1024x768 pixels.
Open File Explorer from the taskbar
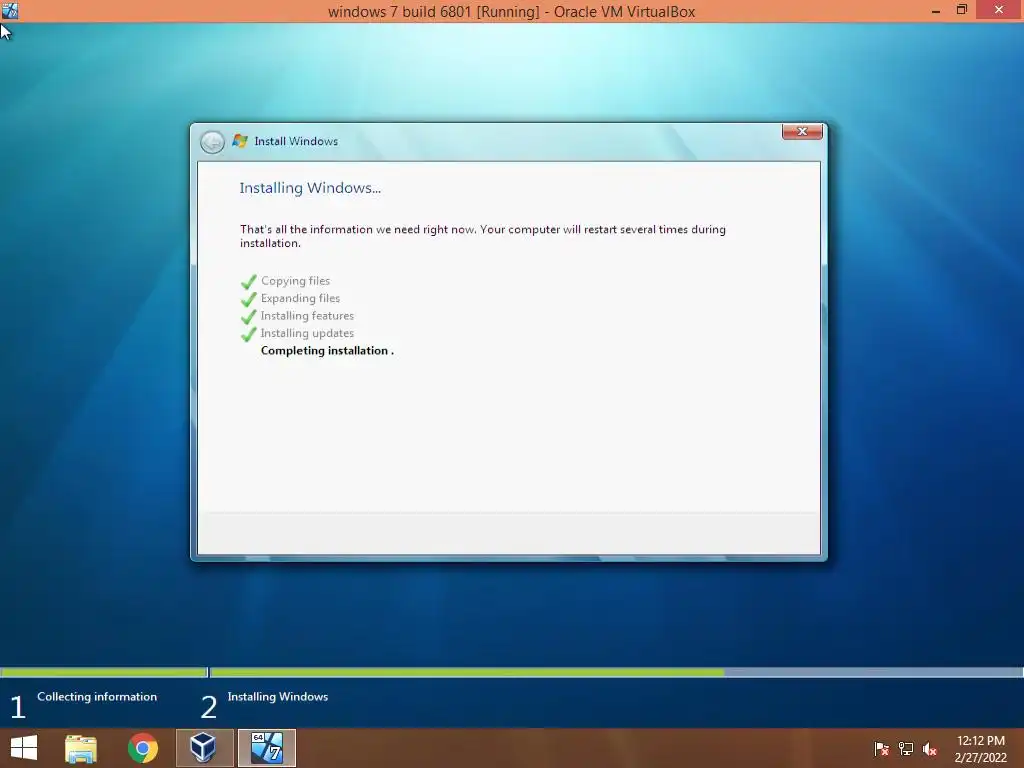click(x=81, y=748)
